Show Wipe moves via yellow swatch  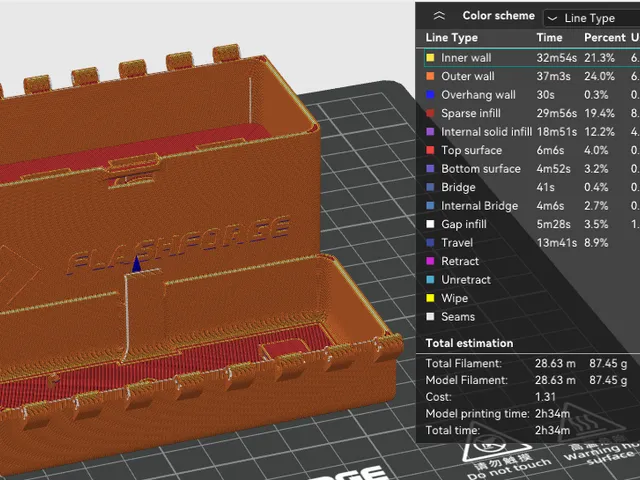point(430,298)
